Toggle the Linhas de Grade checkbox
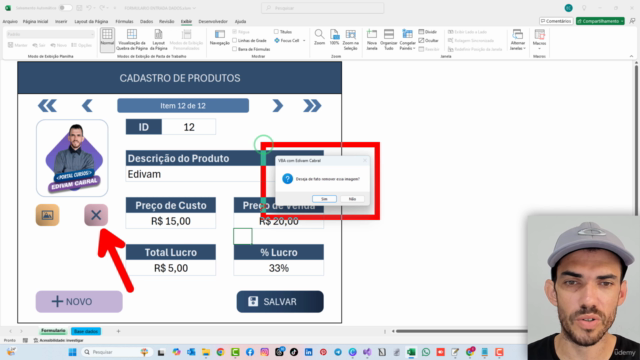 coord(235,40)
